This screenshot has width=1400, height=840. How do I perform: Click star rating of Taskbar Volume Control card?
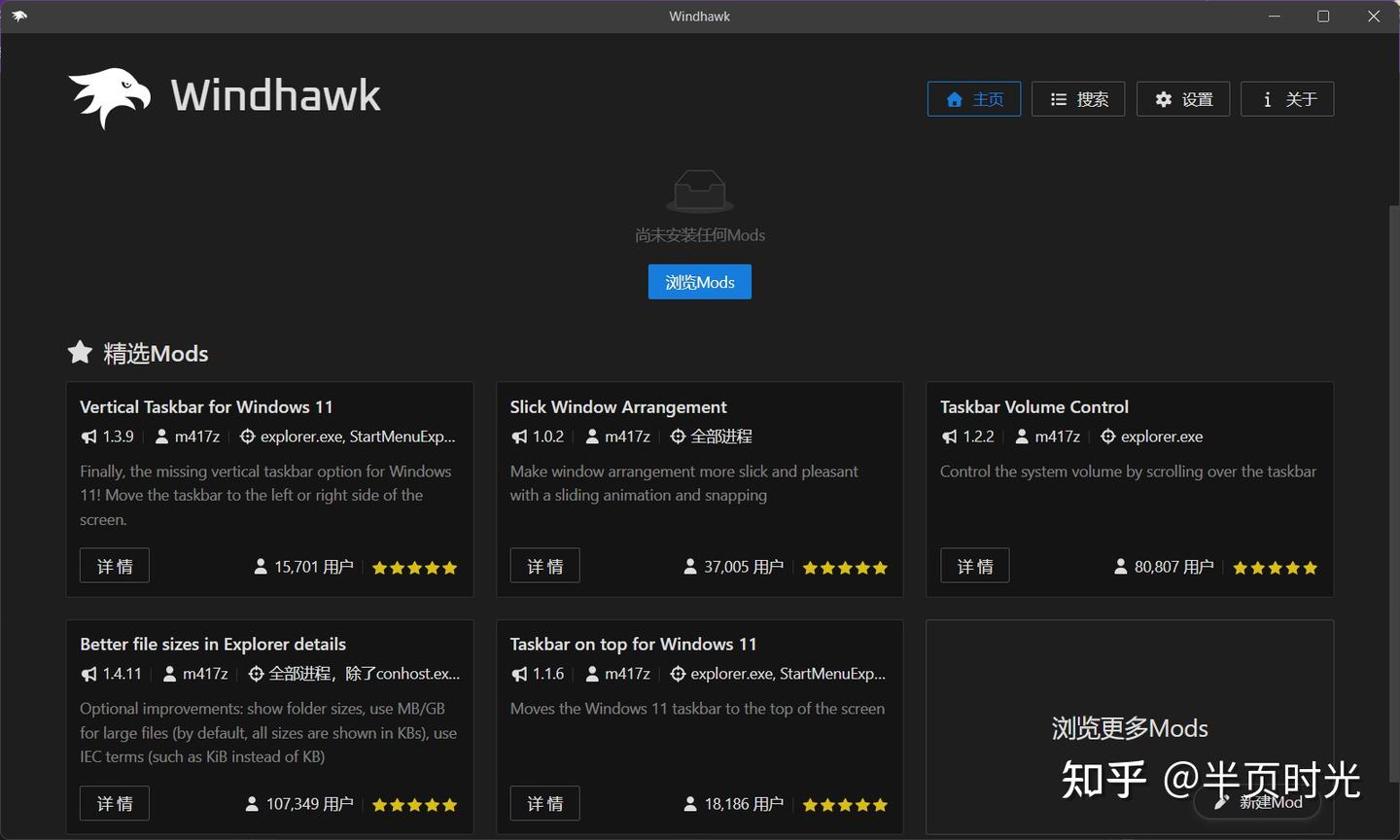pos(1276,568)
